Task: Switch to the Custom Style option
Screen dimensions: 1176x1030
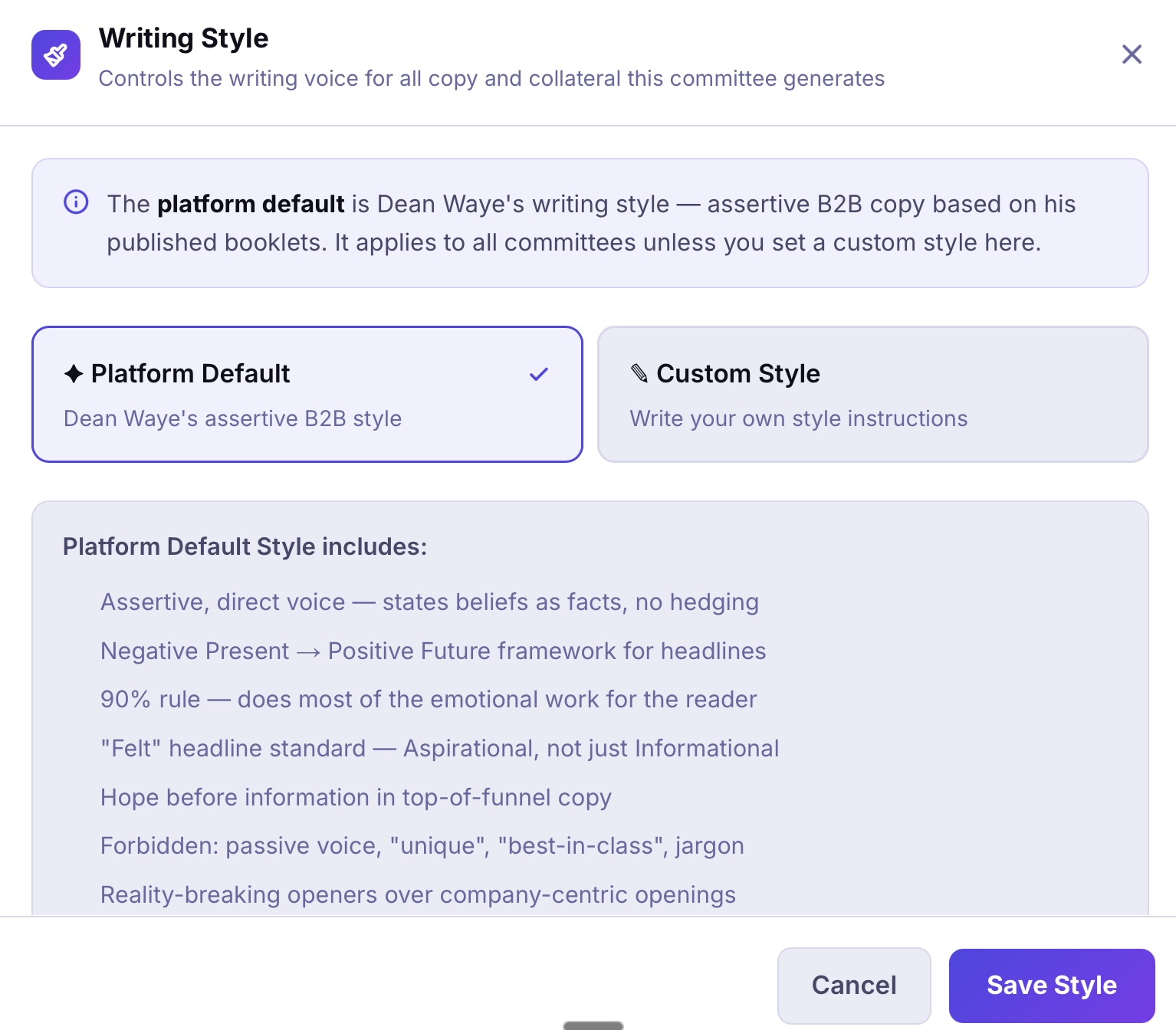Action: tap(872, 394)
